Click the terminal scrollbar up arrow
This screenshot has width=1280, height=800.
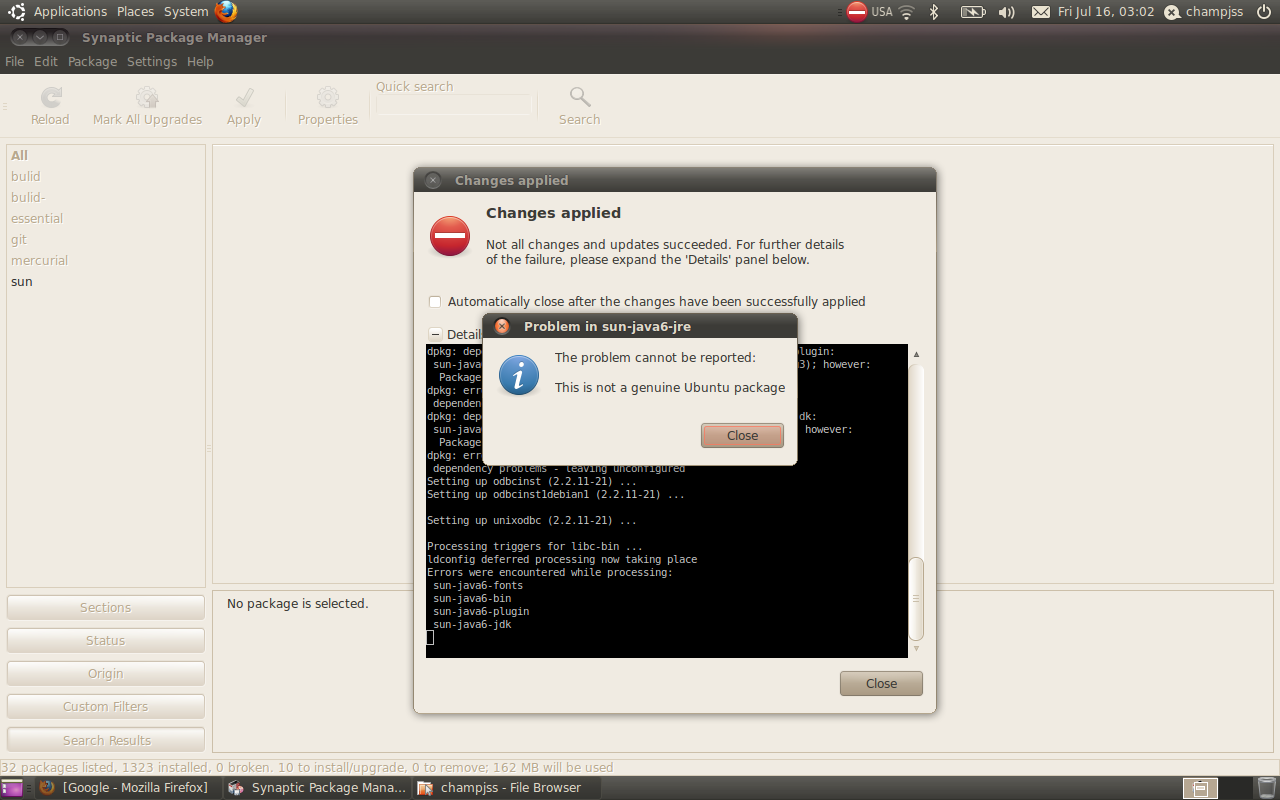(x=916, y=354)
